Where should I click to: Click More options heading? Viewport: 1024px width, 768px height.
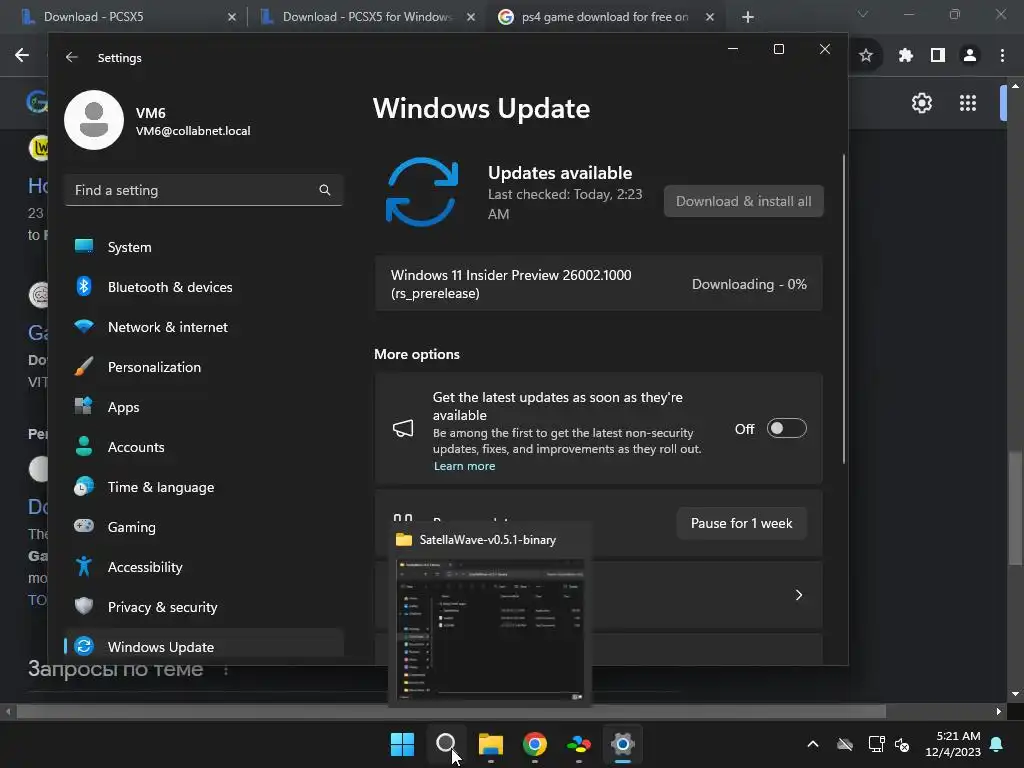[x=417, y=354]
